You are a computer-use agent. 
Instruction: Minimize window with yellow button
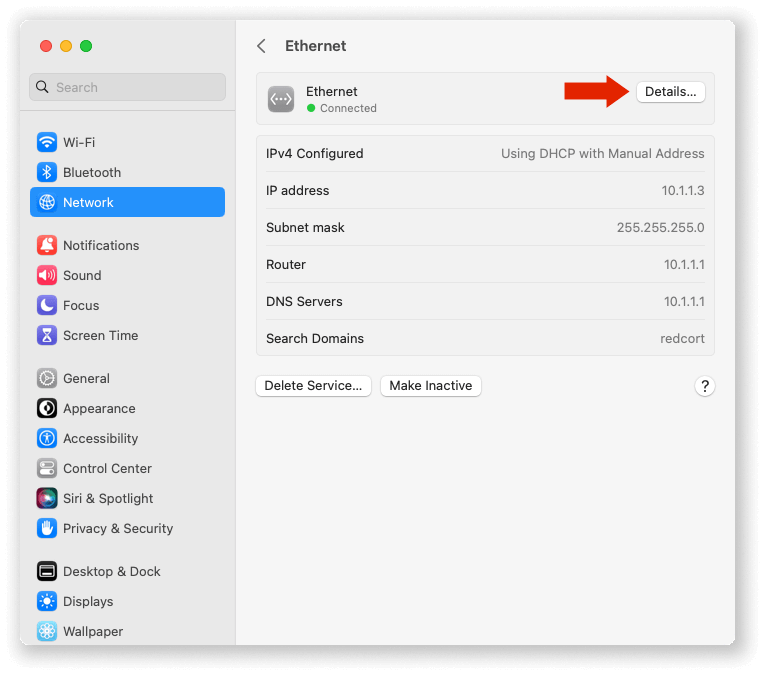pyautogui.click(x=66, y=46)
